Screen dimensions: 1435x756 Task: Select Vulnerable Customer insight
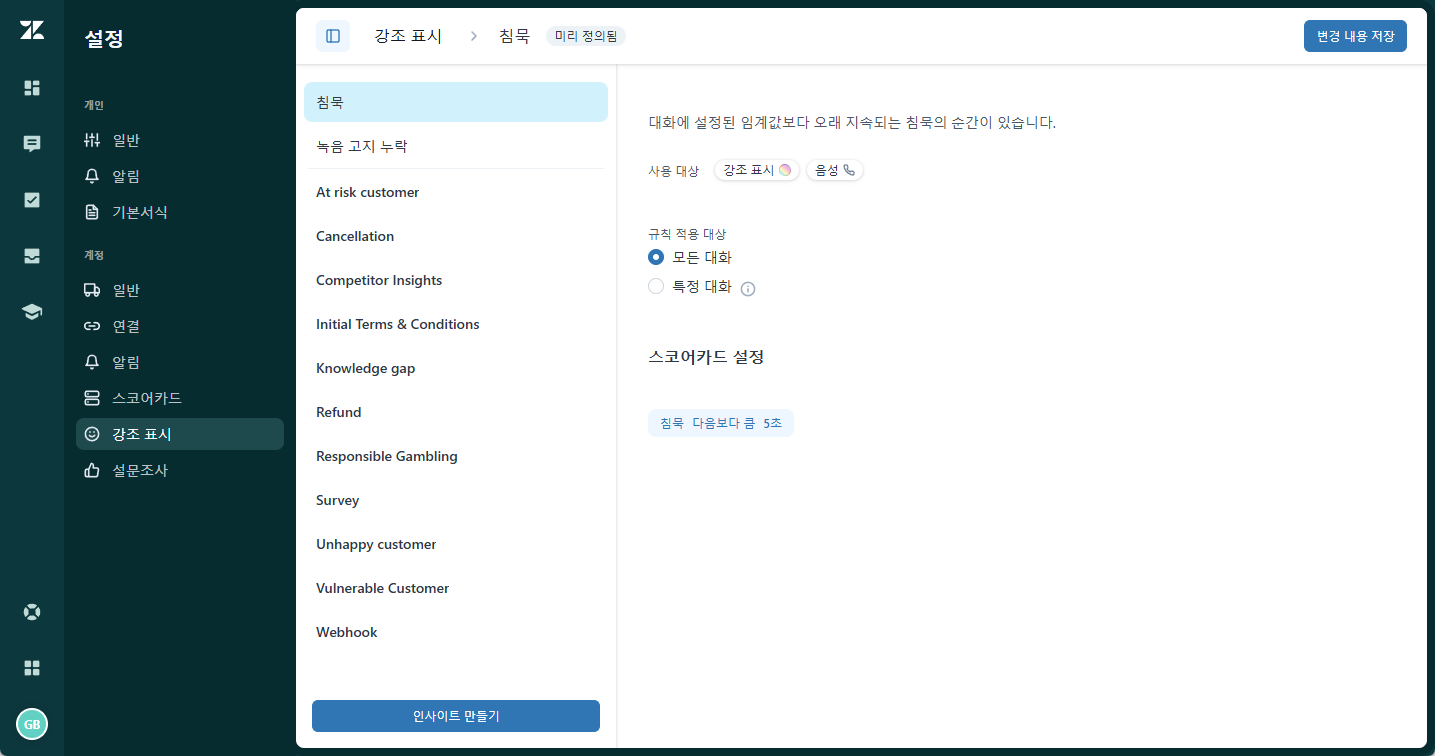coord(456,588)
